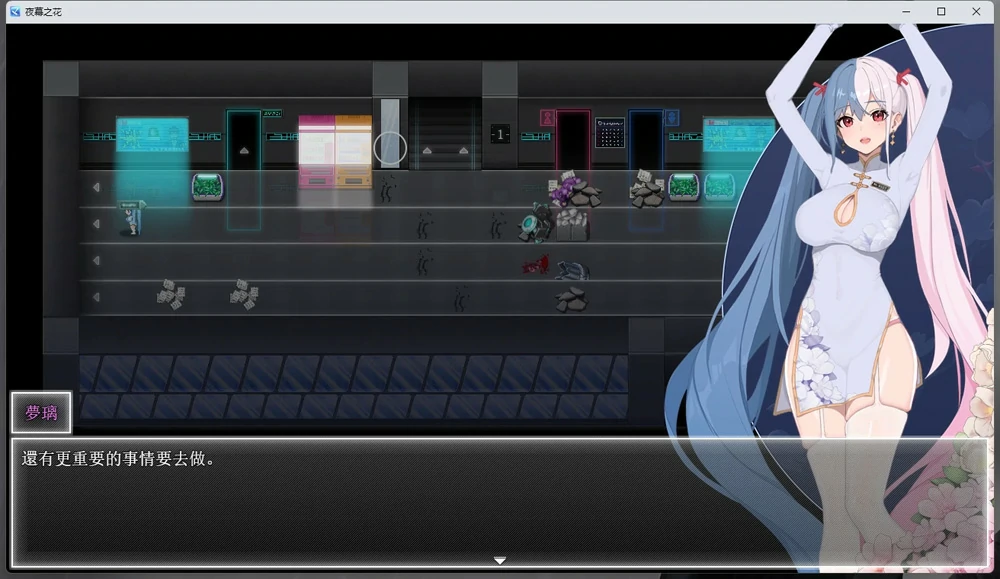Click the green plant container on the left
The width and height of the screenshot is (1000, 579).
point(207,186)
